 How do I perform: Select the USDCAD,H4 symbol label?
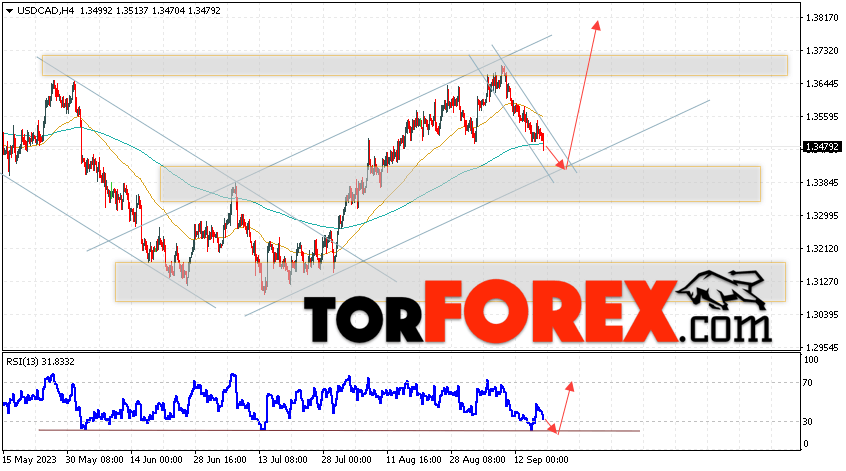pyautogui.click(x=46, y=11)
